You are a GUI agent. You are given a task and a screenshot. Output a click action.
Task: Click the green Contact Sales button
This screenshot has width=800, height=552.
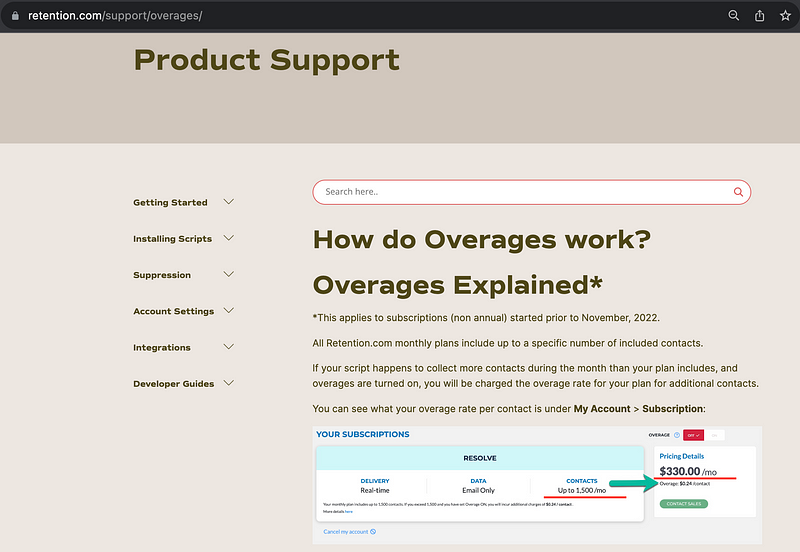[x=684, y=504]
